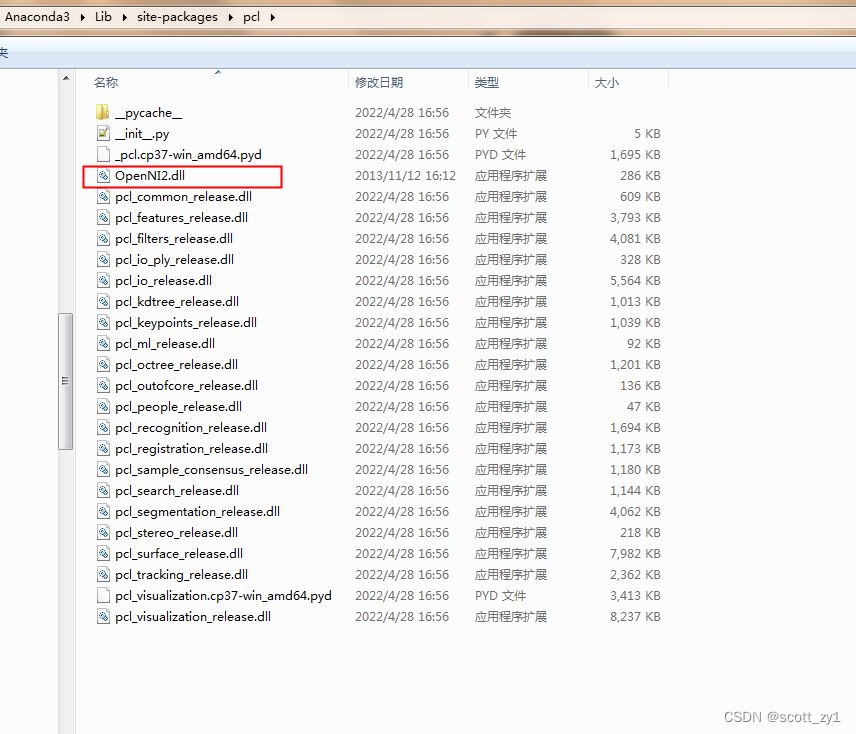856x734 pixels.
Task: Select the file name OpenNI2.dll
Action: pos(150,176)
